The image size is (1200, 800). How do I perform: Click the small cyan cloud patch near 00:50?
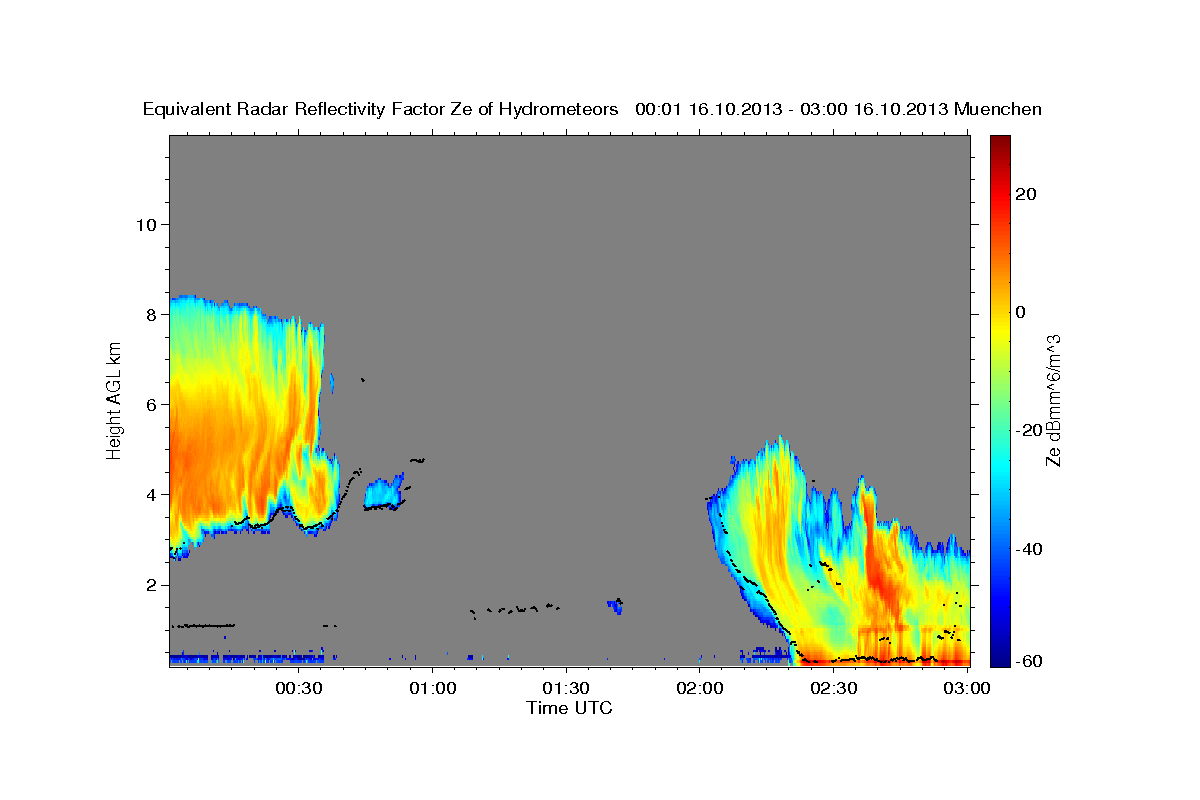pos(383,494)
